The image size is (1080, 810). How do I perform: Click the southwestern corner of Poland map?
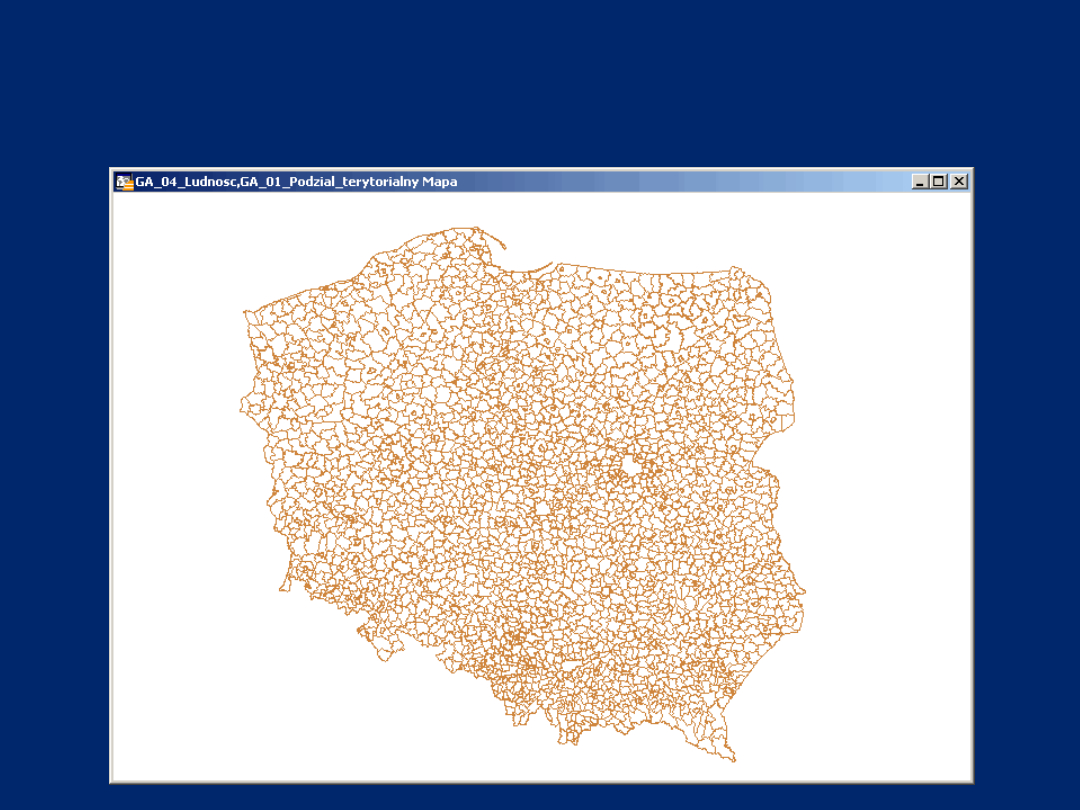tap(282, 588)
